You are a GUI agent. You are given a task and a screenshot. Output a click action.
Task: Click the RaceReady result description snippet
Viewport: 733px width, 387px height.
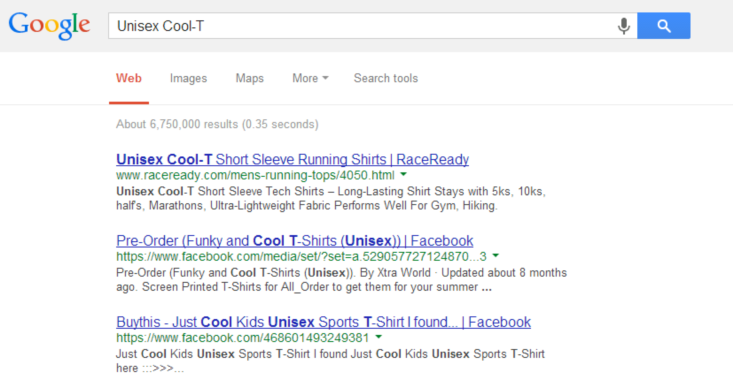pos(331,199)
